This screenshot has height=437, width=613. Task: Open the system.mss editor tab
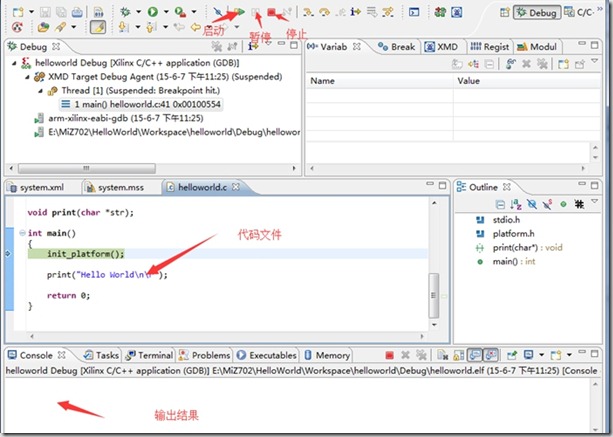(x=115, y=188)
